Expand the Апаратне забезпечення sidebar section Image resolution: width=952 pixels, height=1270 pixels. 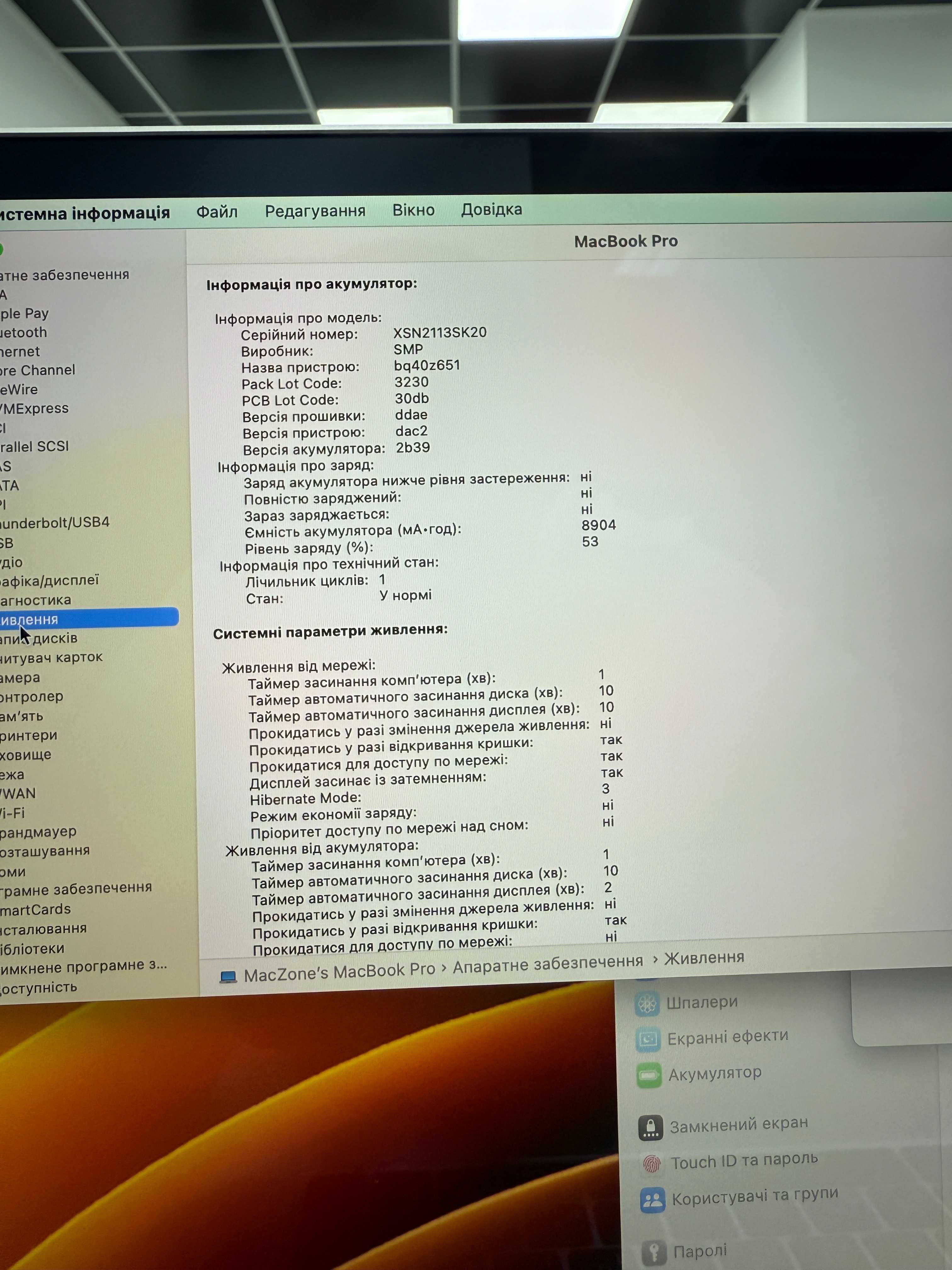[x=64, y=275]
